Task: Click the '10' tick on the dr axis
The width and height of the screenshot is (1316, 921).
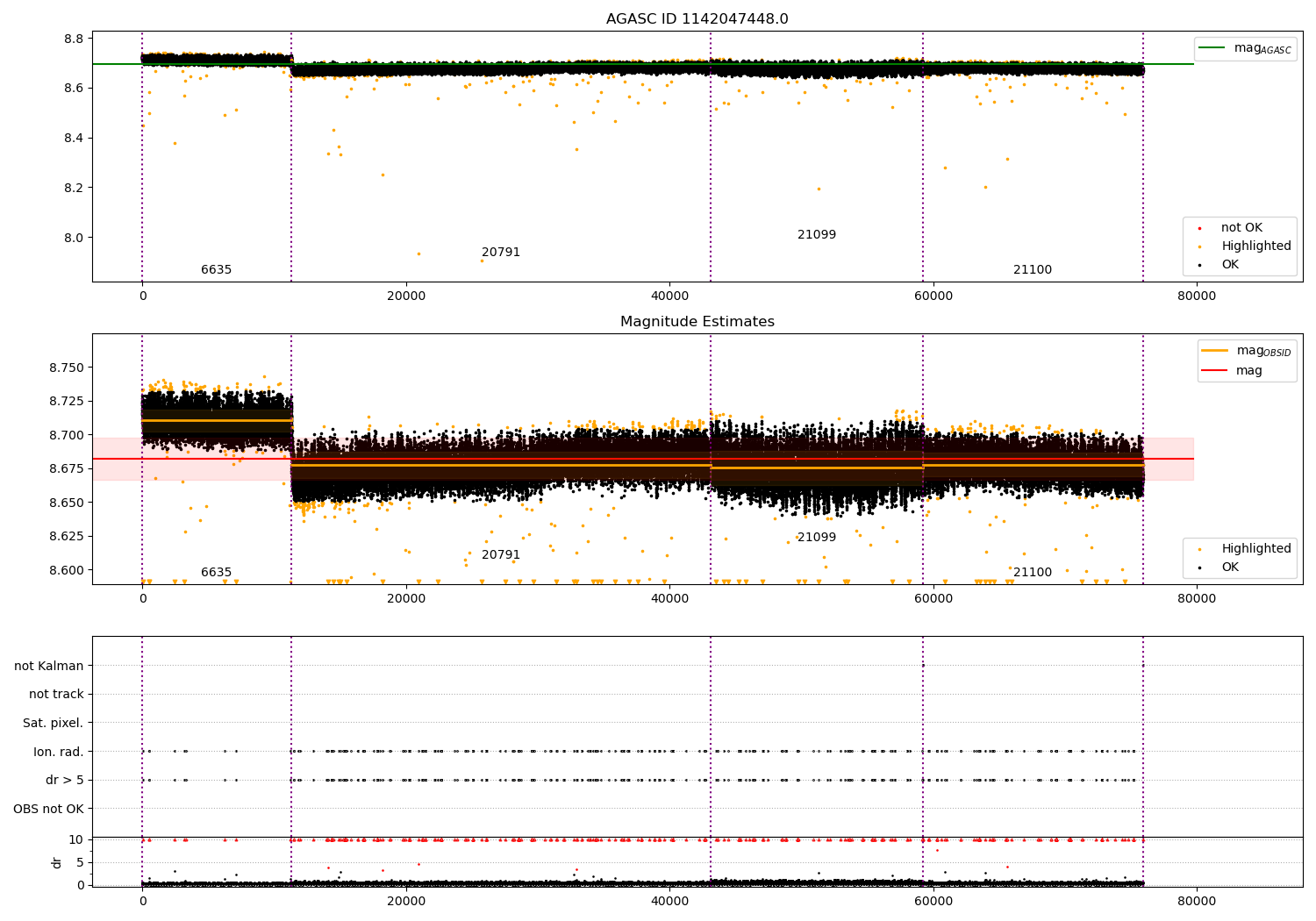Action: pos(76,839)
